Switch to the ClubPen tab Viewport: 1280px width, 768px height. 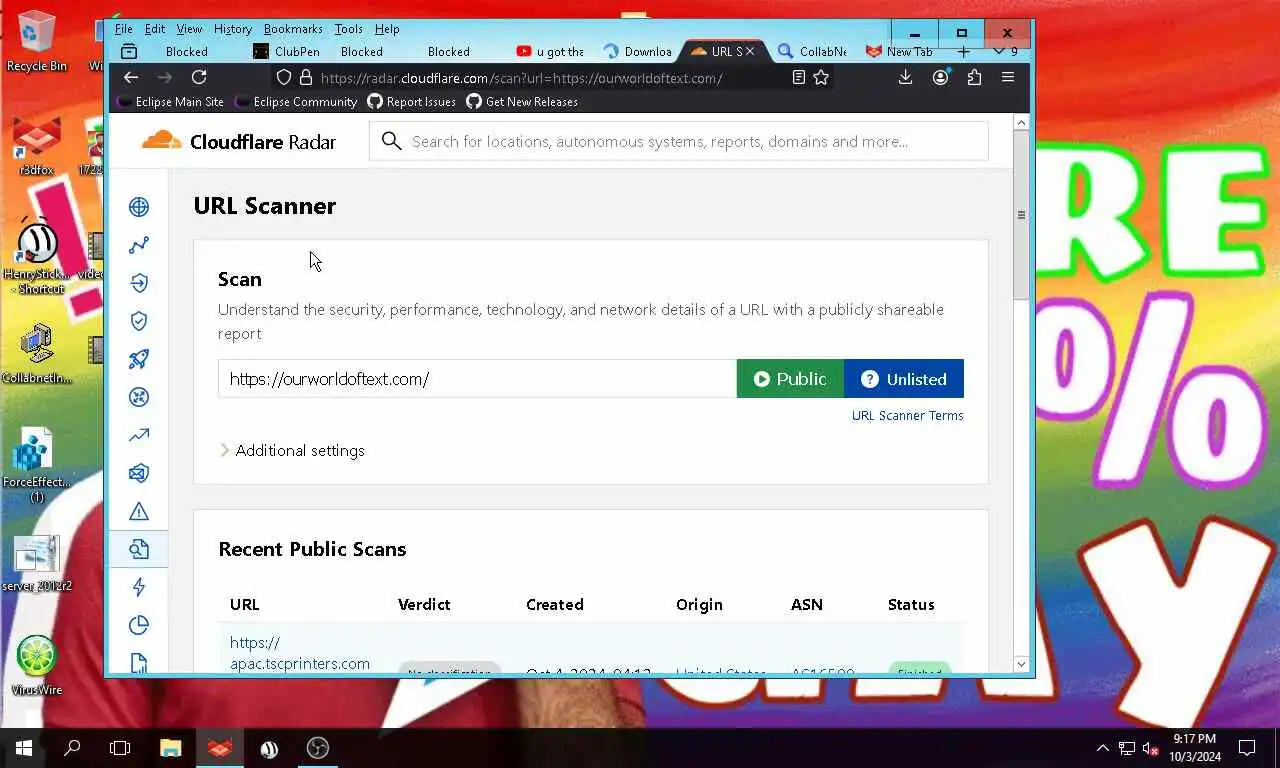(286, 51)
